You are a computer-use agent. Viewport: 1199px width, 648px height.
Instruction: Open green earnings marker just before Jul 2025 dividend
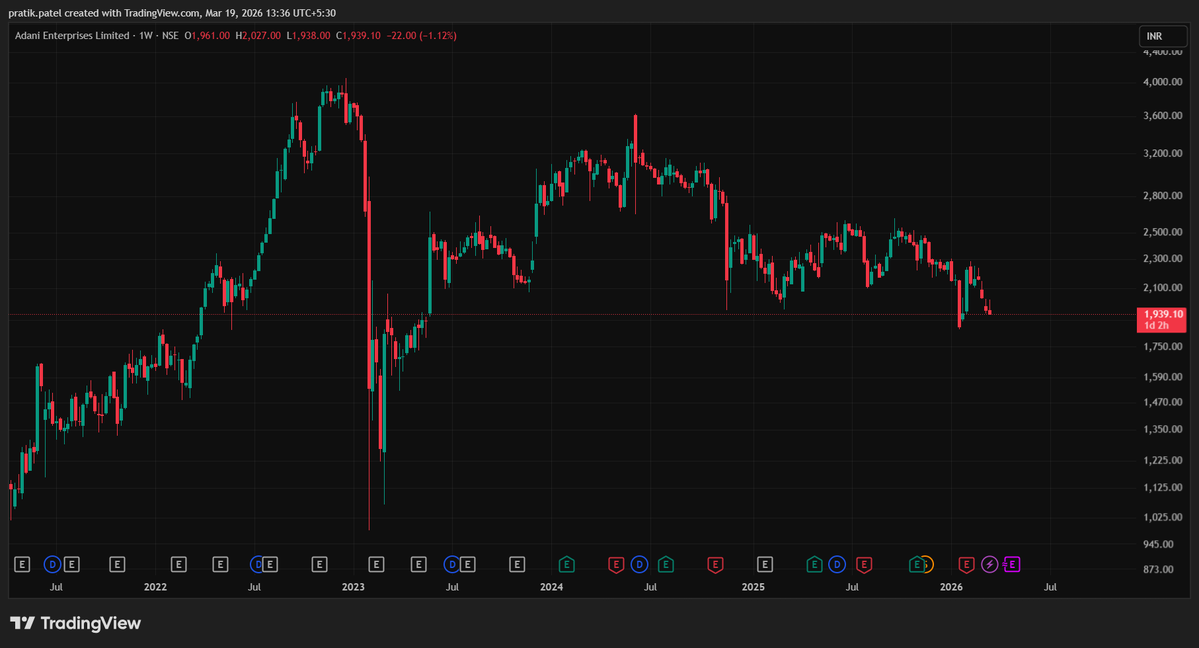814,565
